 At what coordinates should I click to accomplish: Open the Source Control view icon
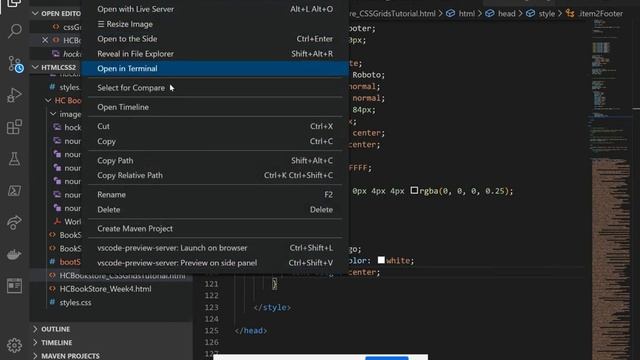(x=15, y=64)
